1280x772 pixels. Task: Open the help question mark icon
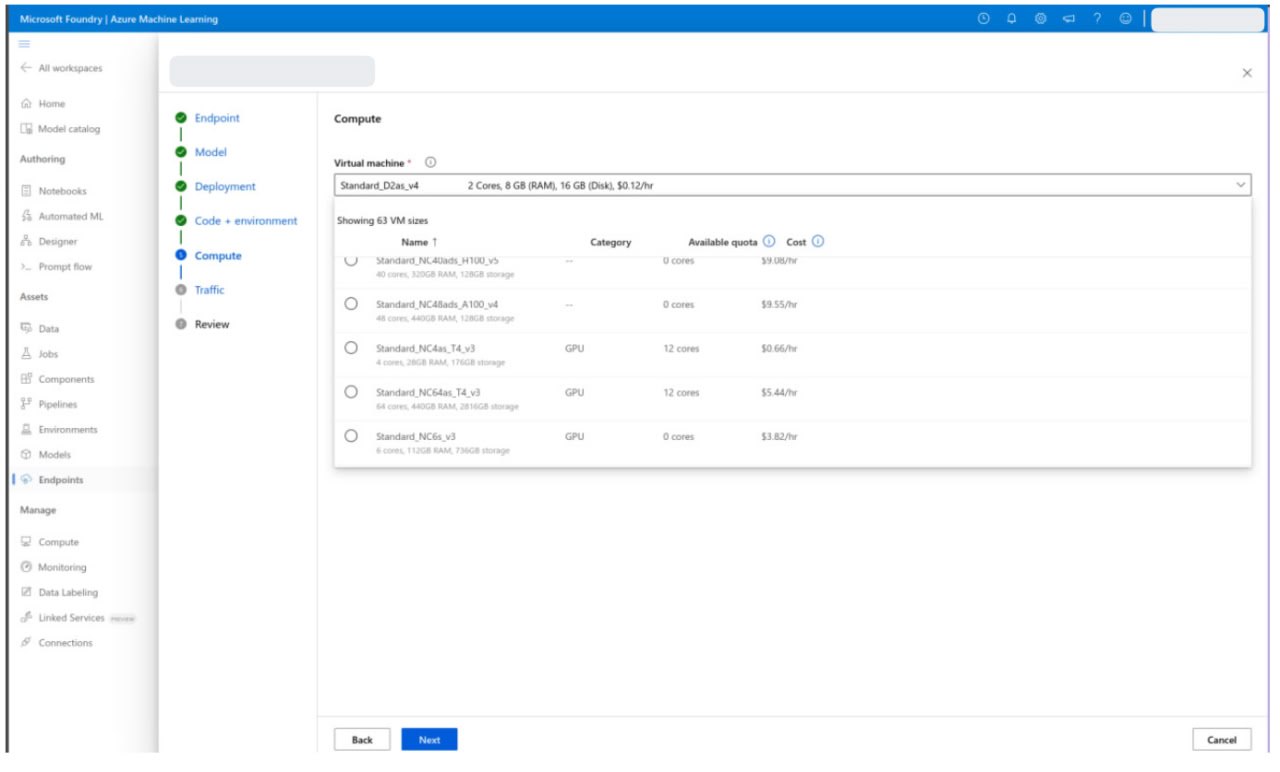pyautogui.click(x=1097, y=19)
